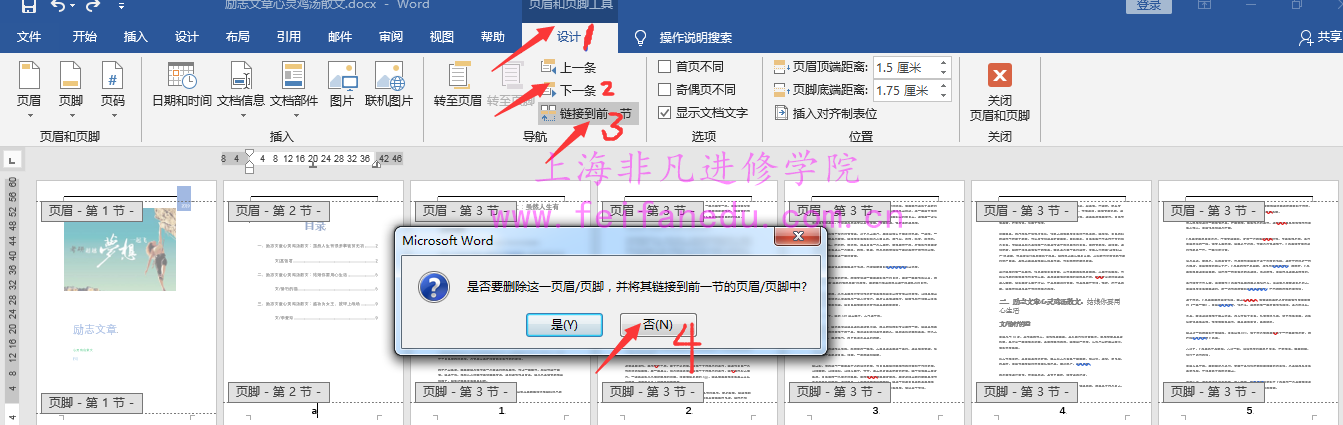The height and width of the screenshot is (425, 1343).
Task: Adjust footer bottom distance with spinner
Action: click(x=943, y=91)
